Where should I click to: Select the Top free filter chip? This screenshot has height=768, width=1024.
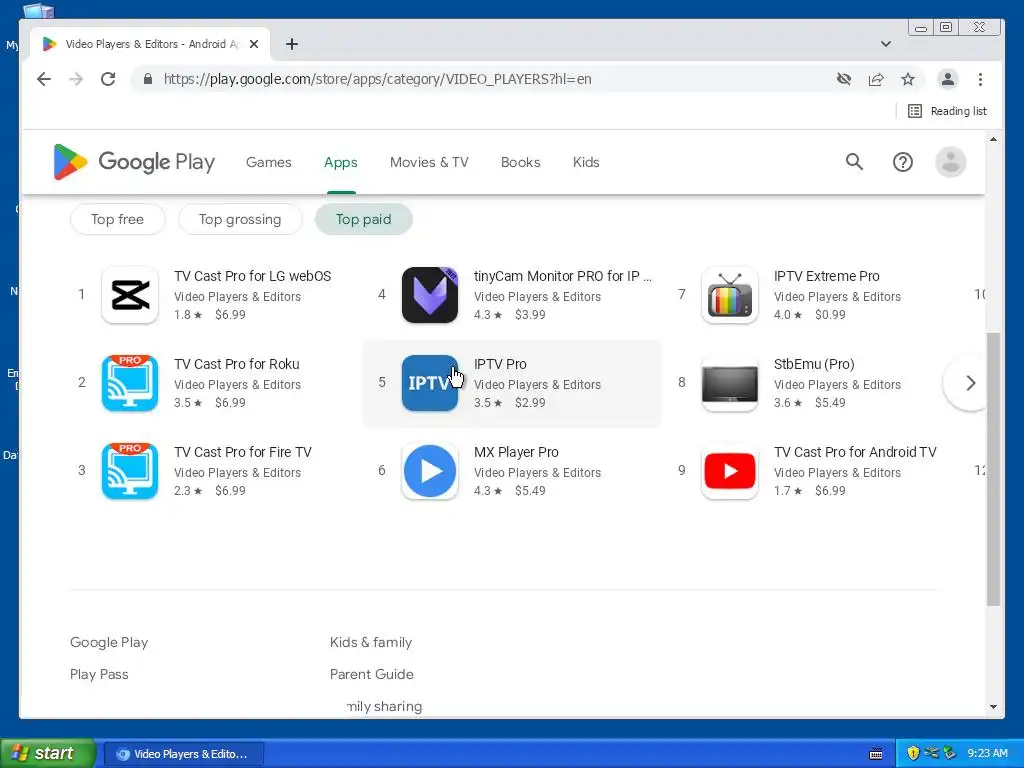point(118,219)
